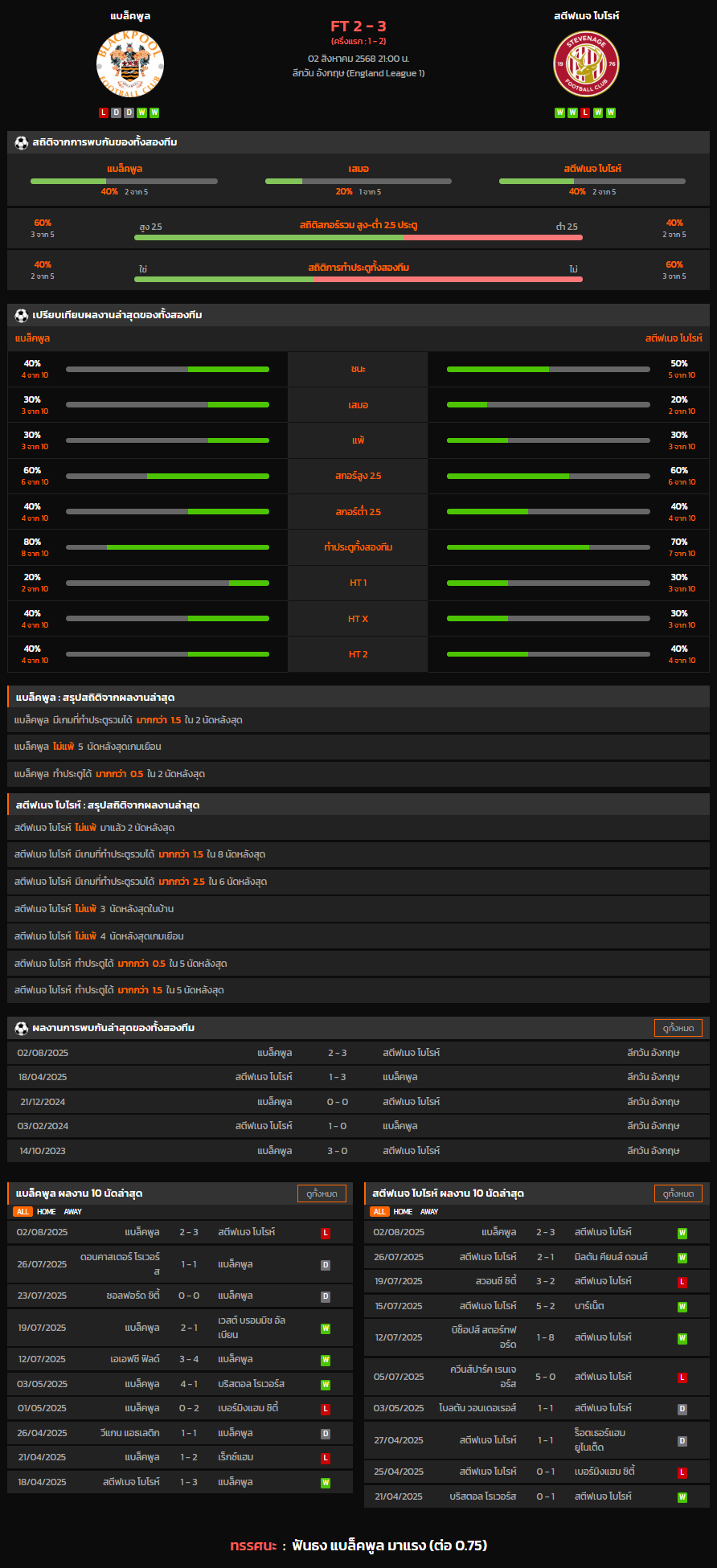Click Blackpool's first form badge L under crest
The height and width of the screenshot is (1568, 717).
tap(104, 113)
